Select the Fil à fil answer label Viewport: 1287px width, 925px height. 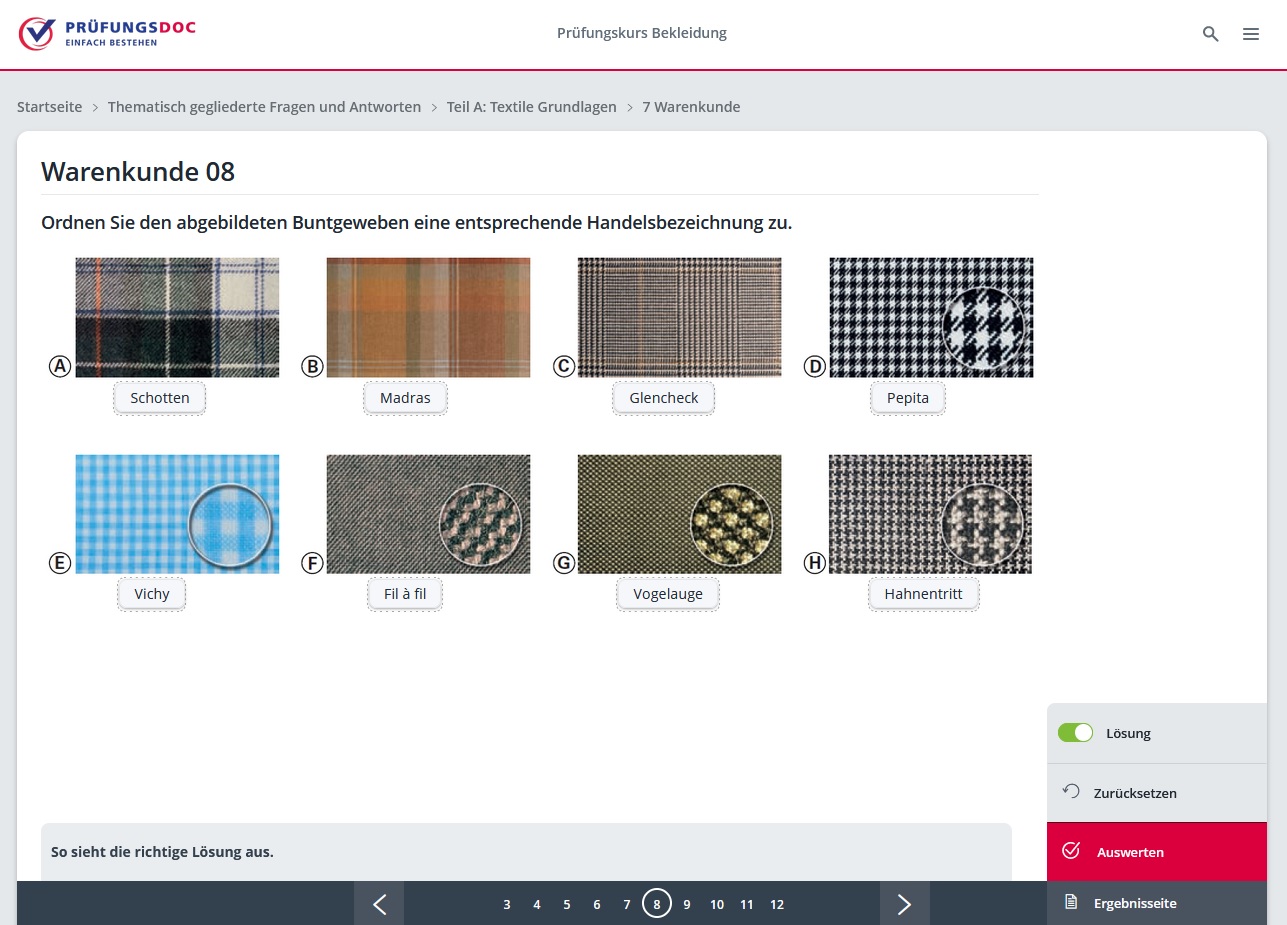coord(405,594)
